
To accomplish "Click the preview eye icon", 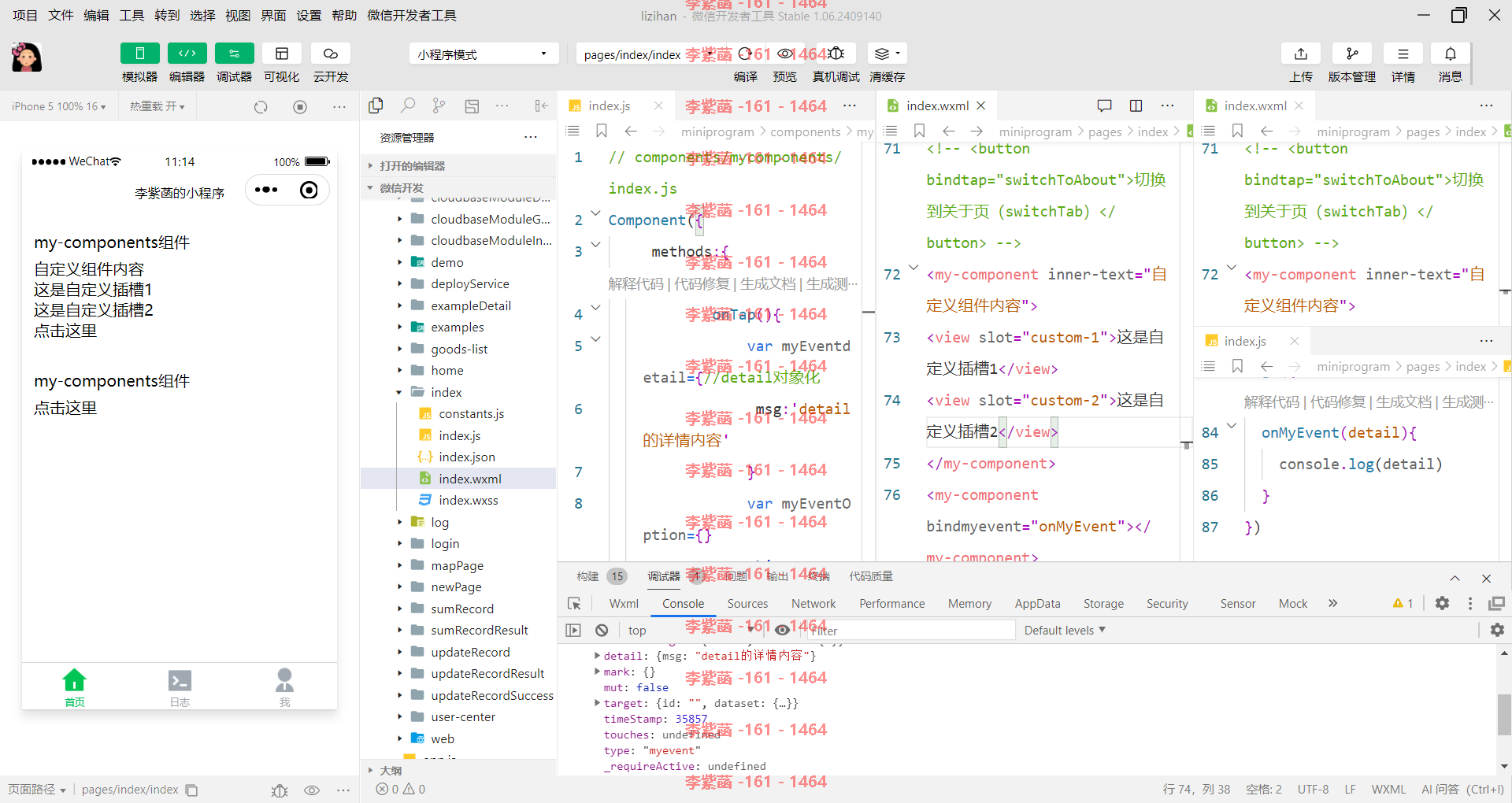I will pyautogui.click(x=785, y=54).
